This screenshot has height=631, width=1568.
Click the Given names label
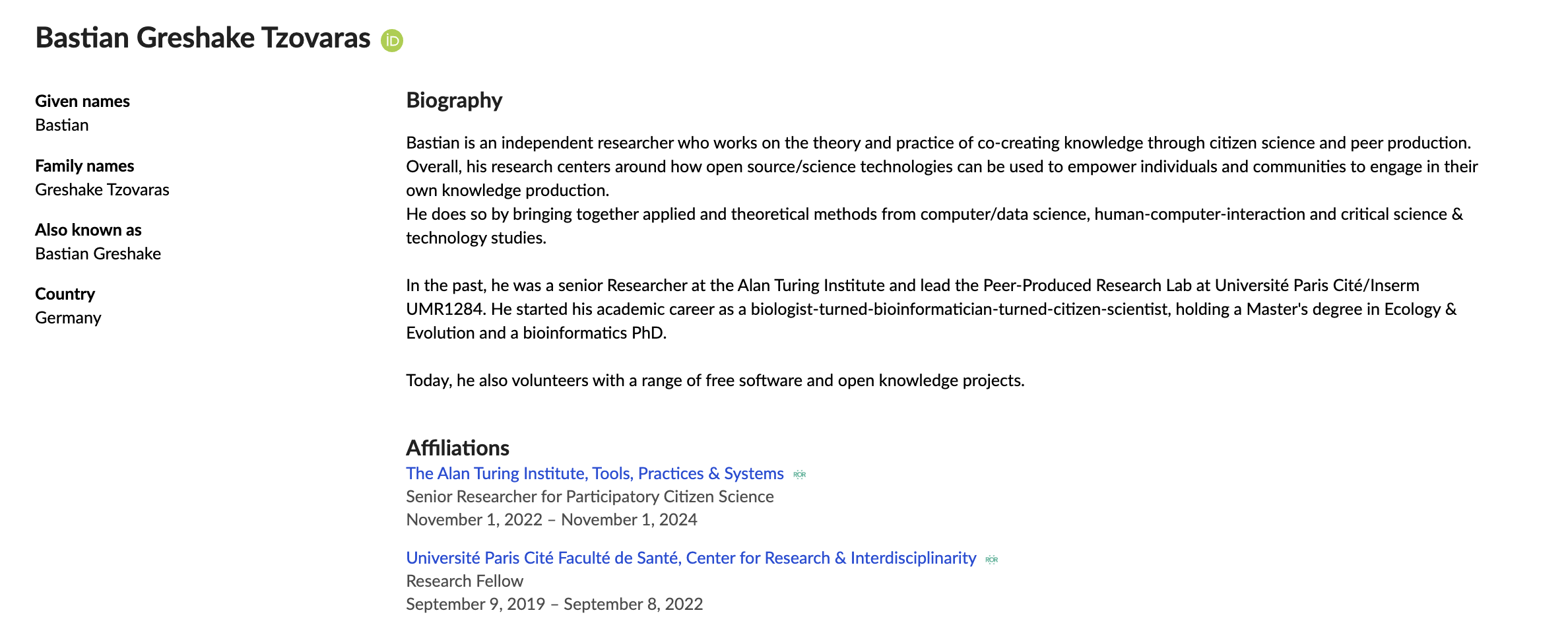pyautogui.click(x=82, y=101)
